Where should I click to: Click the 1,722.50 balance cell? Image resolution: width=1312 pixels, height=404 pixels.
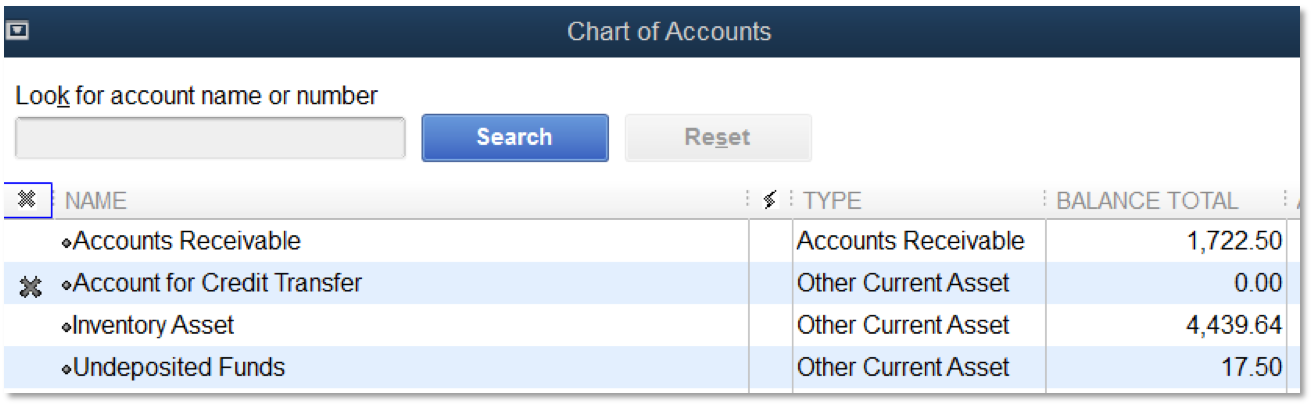click(x=1232, y=242)
